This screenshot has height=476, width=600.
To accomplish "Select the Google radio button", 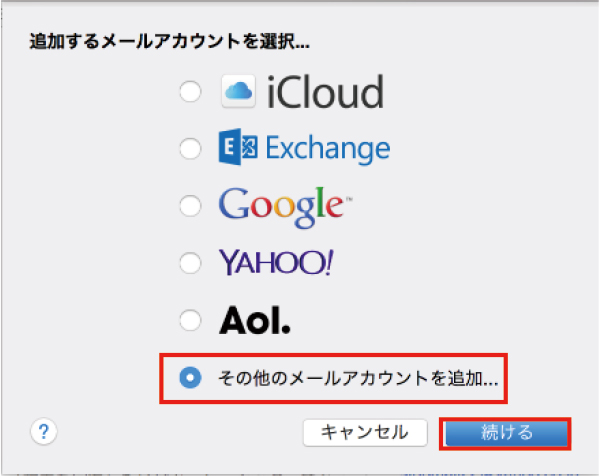I will pos(190,206).
